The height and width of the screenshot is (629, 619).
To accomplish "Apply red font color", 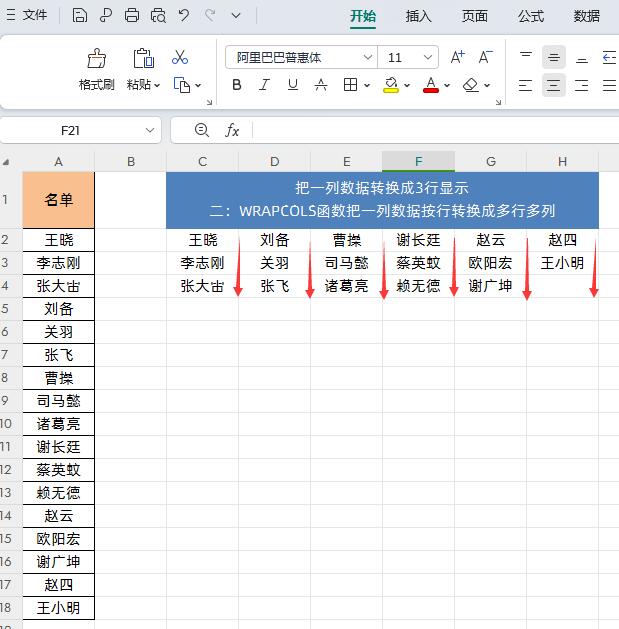I will [431, 85].
